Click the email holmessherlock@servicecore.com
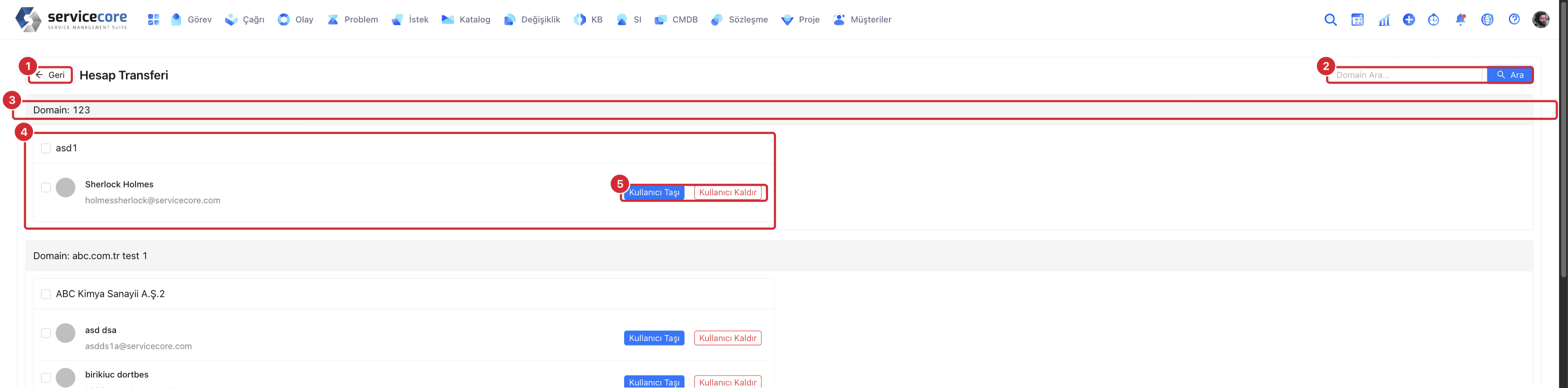The height and width of the screenshot is (388, 1568). coord(153,200)
